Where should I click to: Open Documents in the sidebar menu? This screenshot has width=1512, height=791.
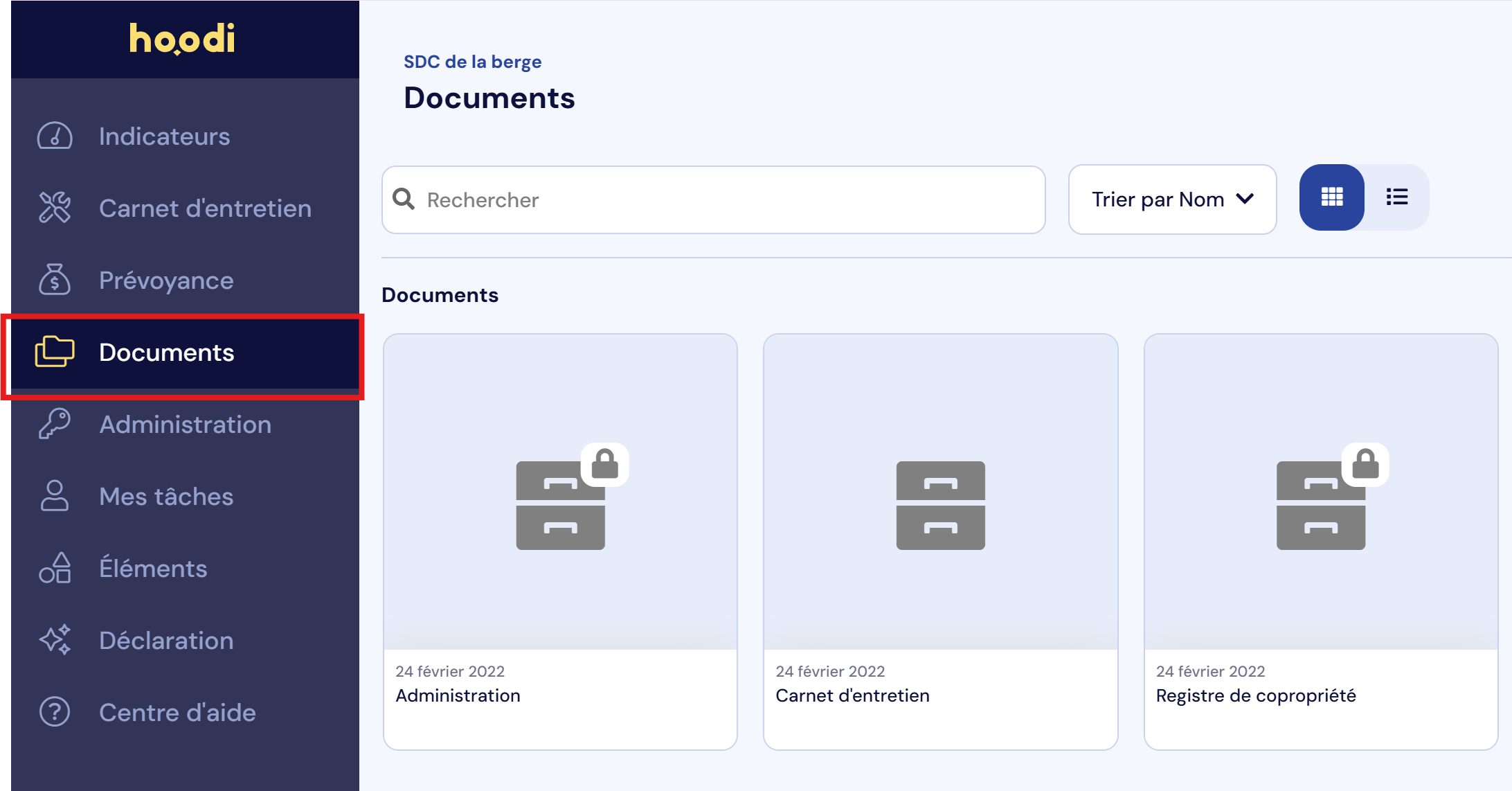(x=166, y=353)
